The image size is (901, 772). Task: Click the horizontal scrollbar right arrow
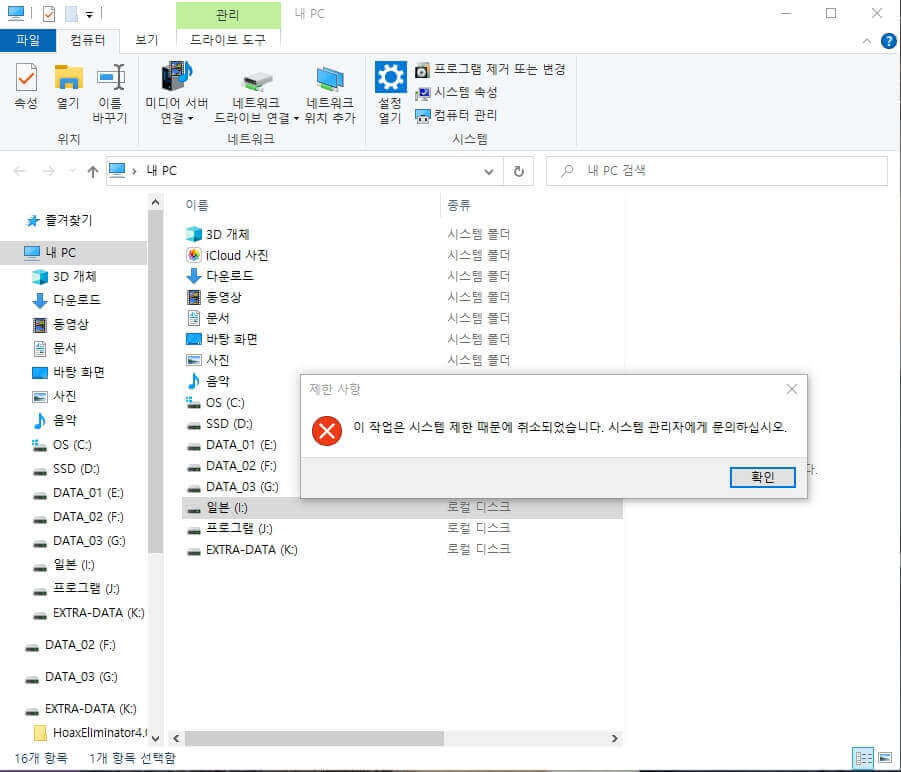(x=614, y=738)
